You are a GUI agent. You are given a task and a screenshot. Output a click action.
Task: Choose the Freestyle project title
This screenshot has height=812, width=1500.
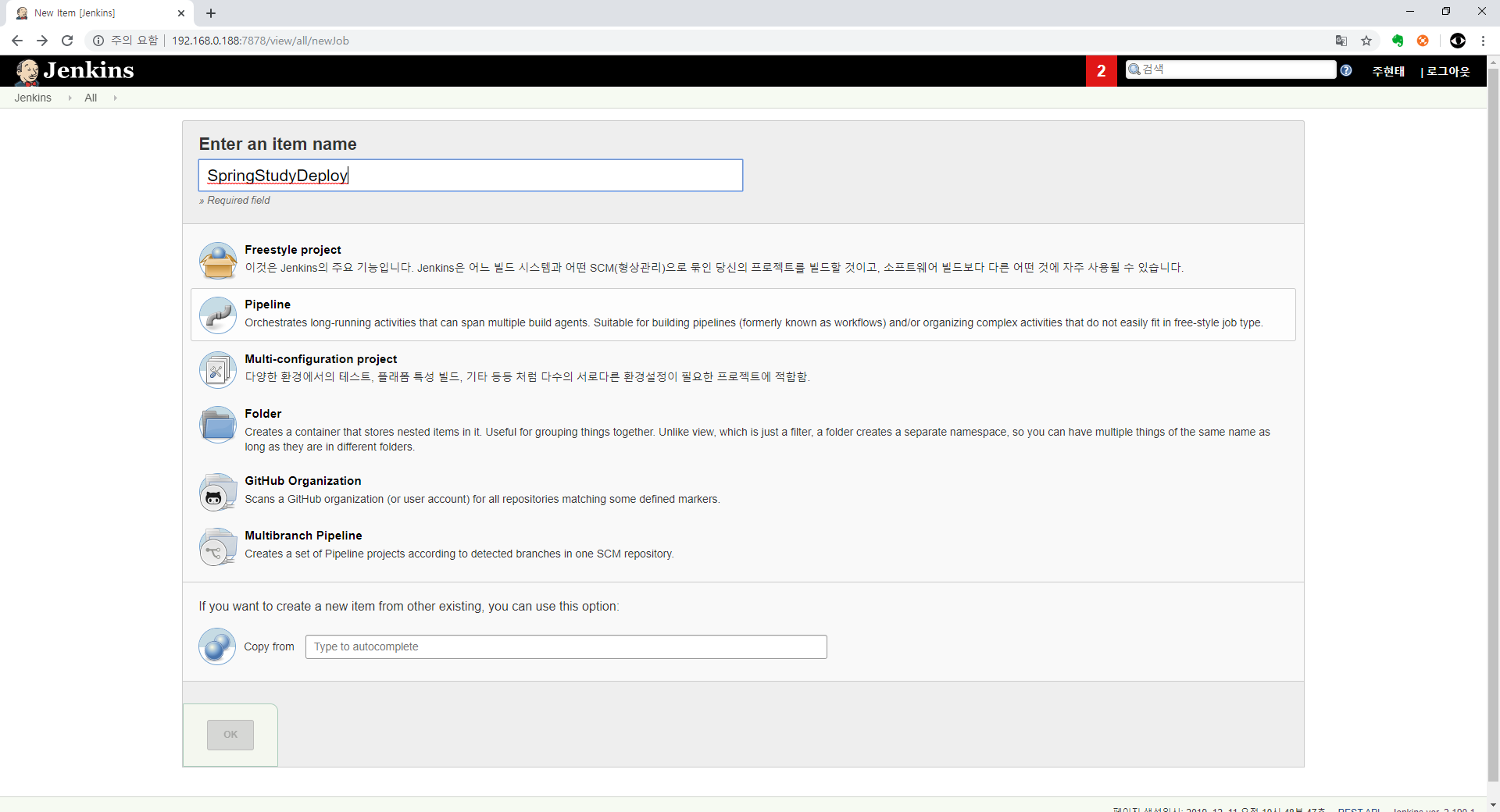[x=293, y=250]
